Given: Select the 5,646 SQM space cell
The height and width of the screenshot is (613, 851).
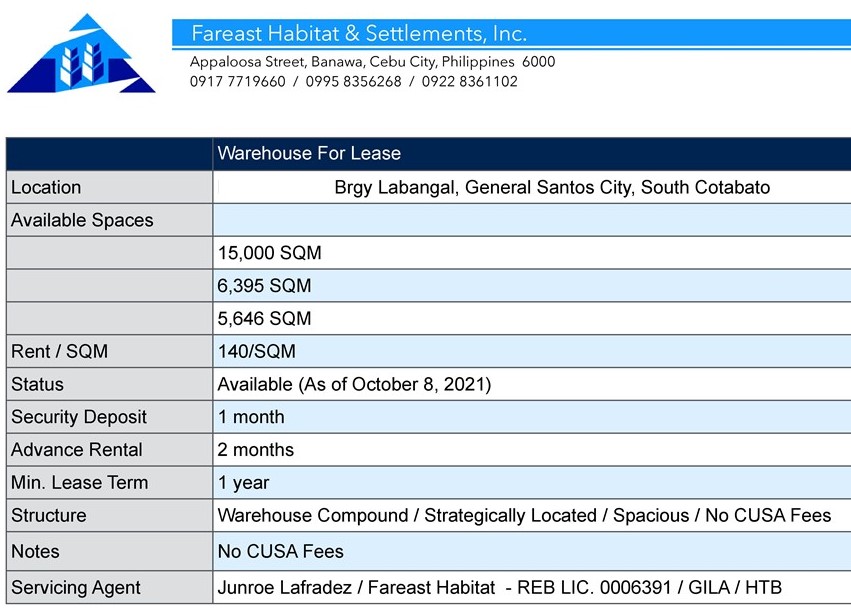Looking at the screenshot, I should [264, 319].
